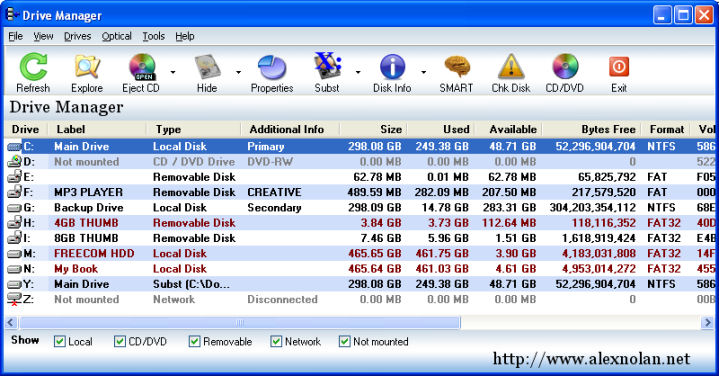The height and width of the screenshot is (376, 719).
Task: Launch the SMART tool
Action: [x=457, y=67]
